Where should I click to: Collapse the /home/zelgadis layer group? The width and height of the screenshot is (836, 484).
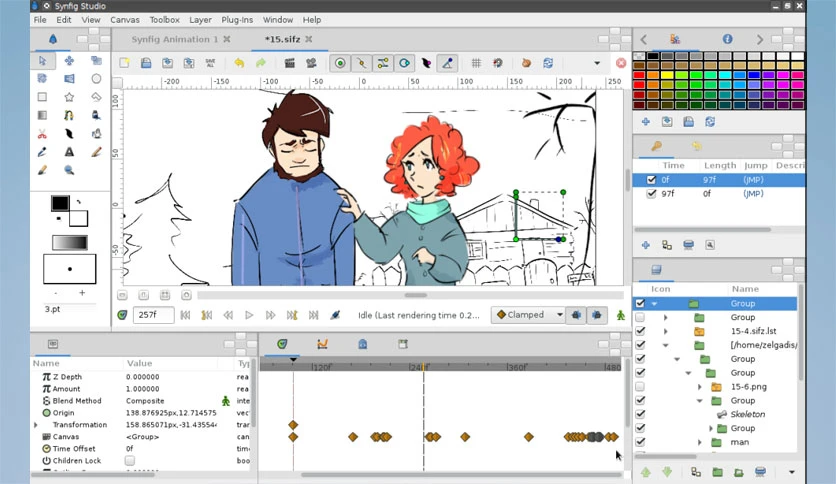pos(665,345)
